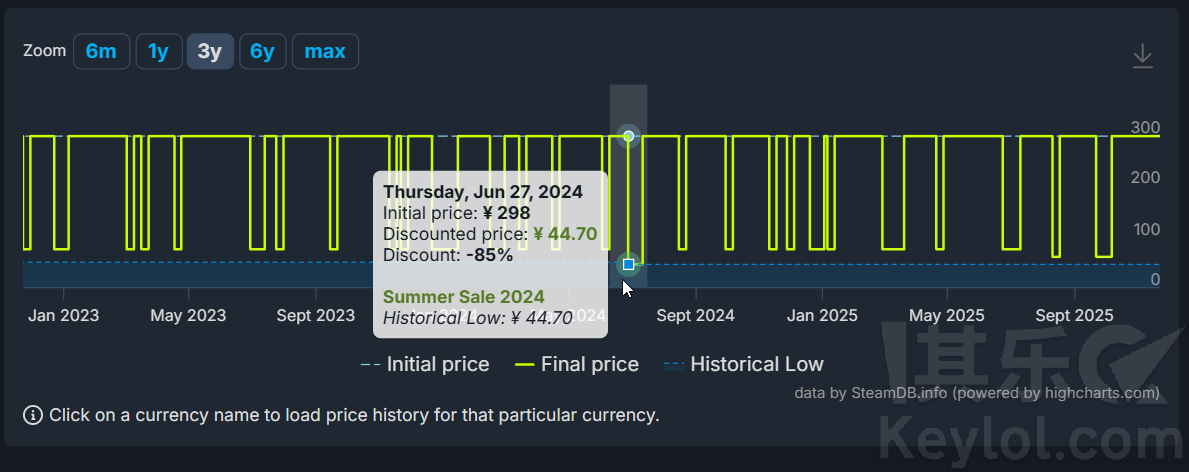Screen dimensions: 1189x472
Task: Click the circular initial price marker at 298
Action: (x=628, y=136)
